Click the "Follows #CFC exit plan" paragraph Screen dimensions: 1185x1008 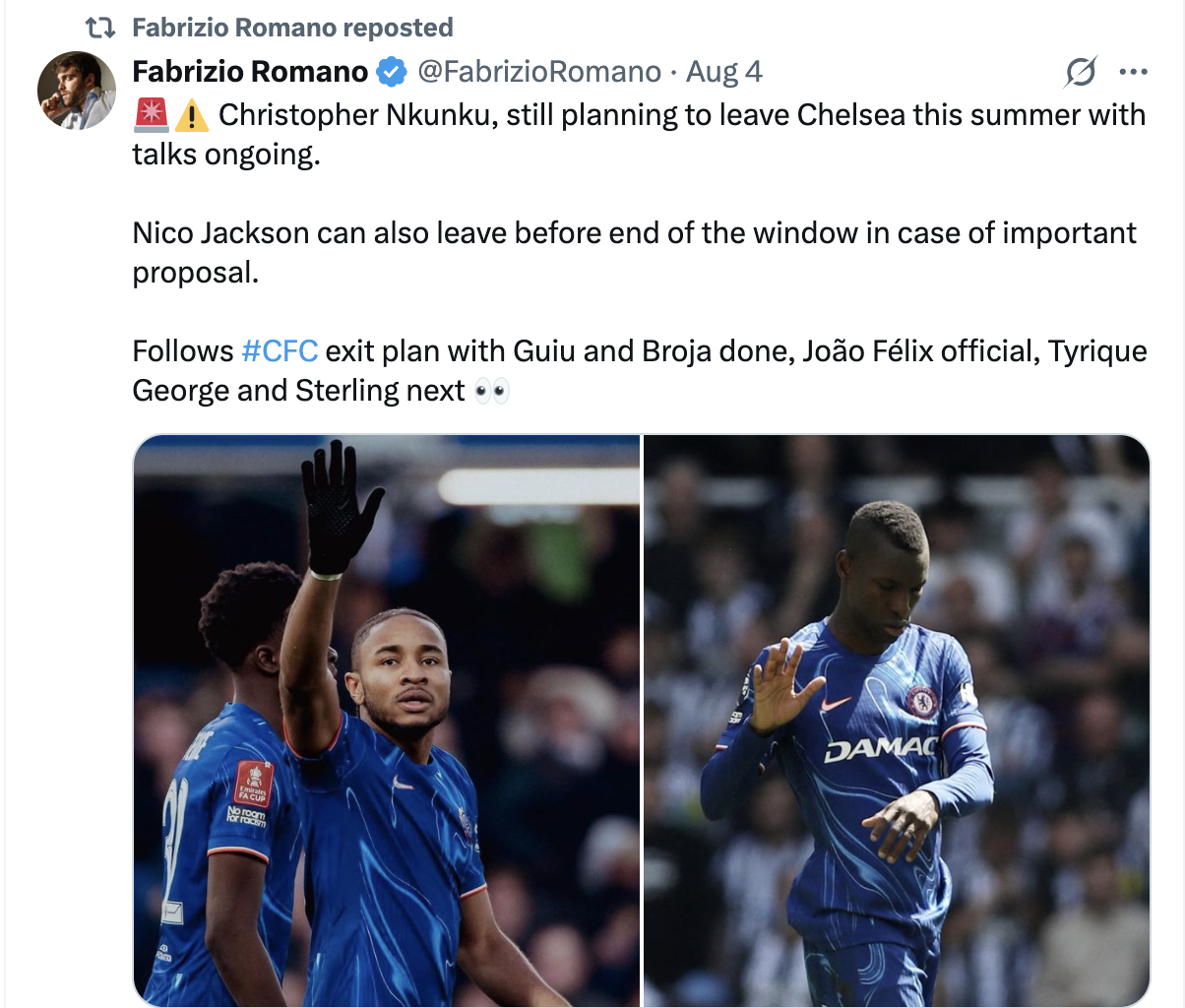[x=640, y=371]
